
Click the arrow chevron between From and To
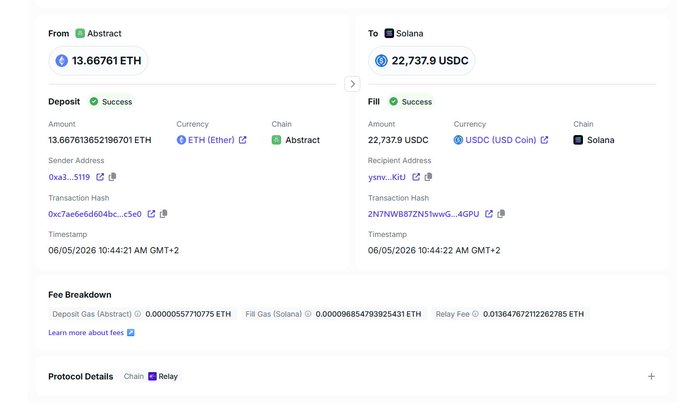click(x=352, y=84)
